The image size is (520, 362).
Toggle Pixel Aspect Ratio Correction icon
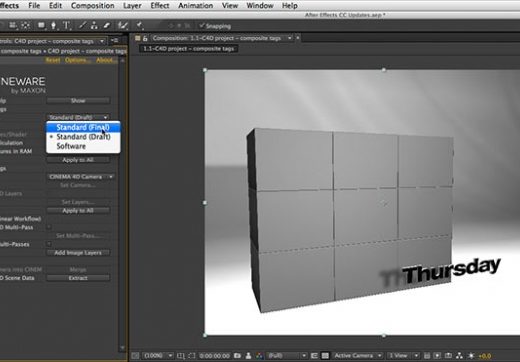coord(427,356)
